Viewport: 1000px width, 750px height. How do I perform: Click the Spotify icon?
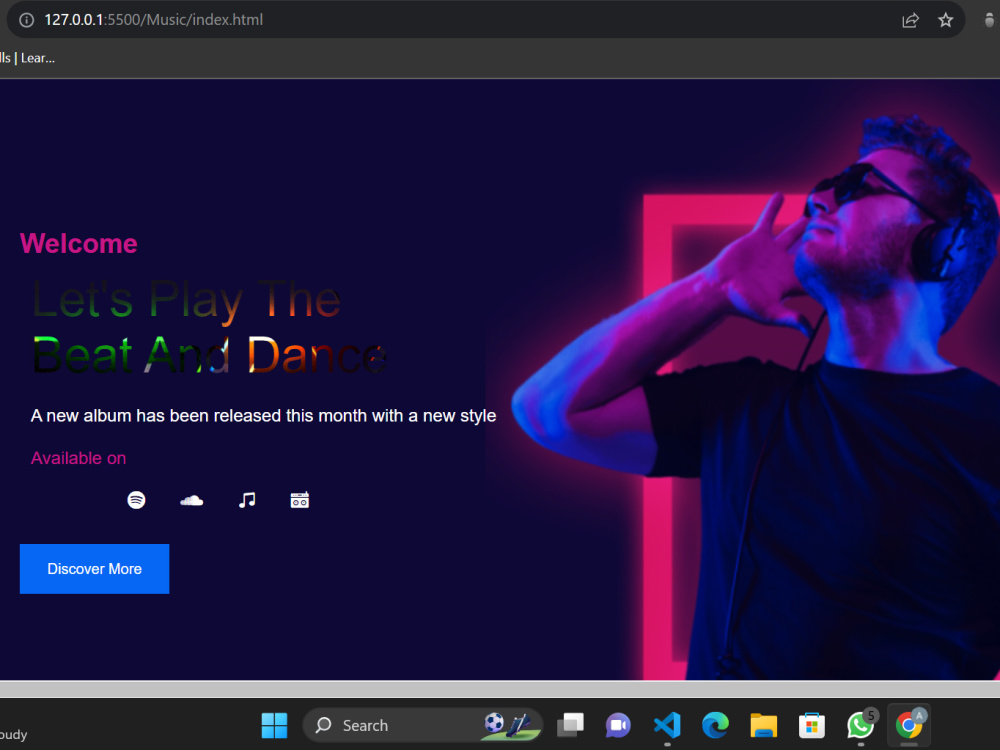click(x=136, y=500)
